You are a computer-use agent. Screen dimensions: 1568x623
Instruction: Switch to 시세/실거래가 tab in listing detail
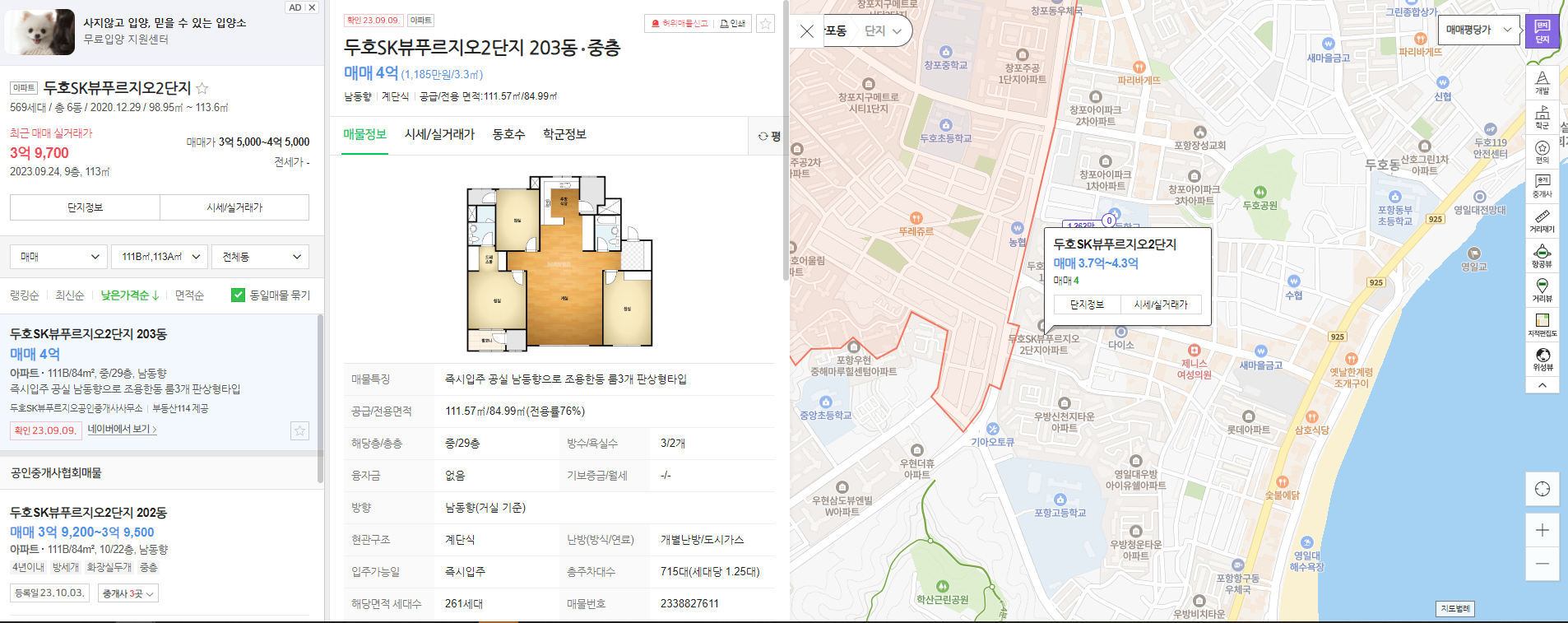pos(439,134)
